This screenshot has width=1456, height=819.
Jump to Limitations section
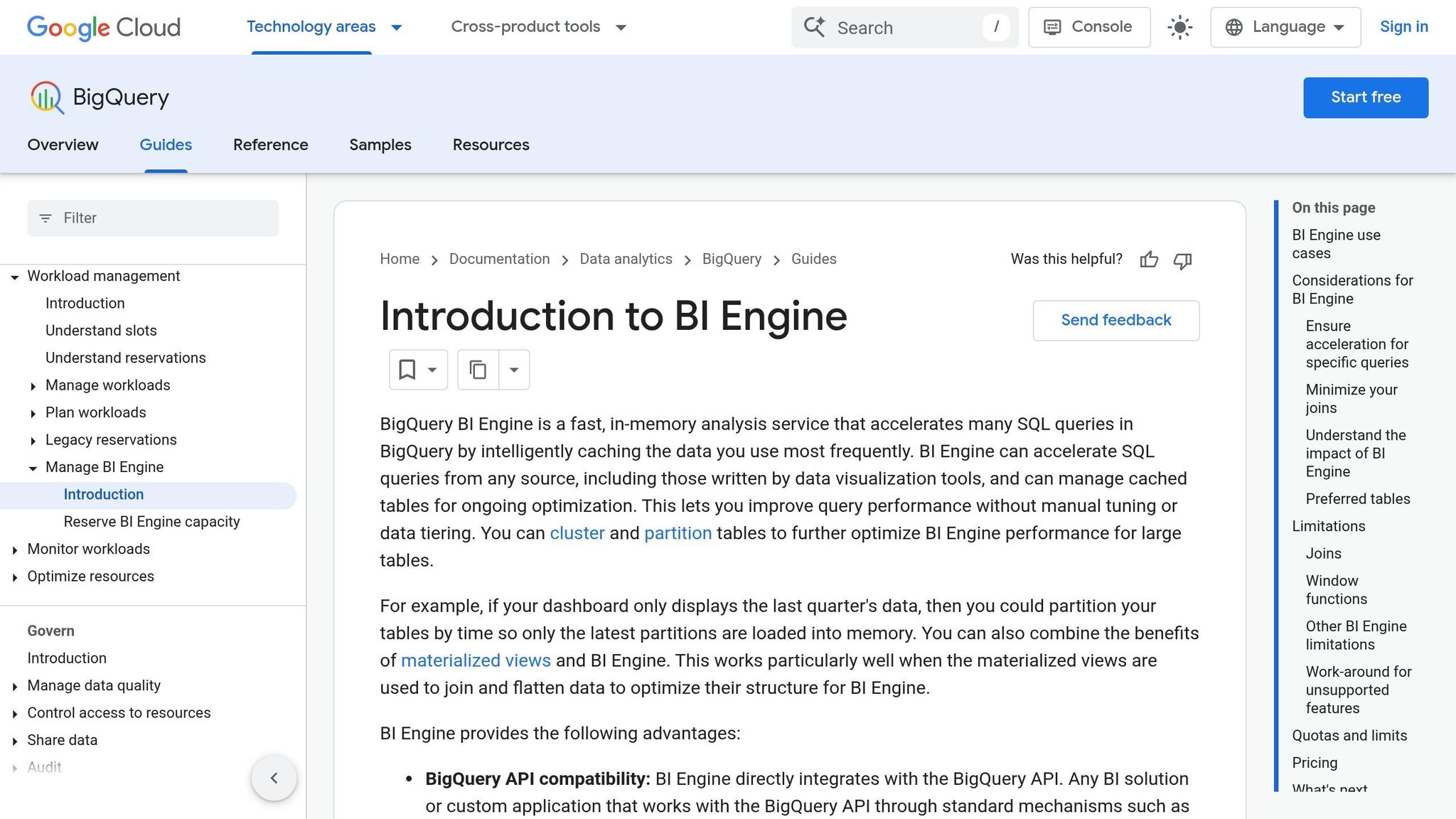(x=1329, y=527)
